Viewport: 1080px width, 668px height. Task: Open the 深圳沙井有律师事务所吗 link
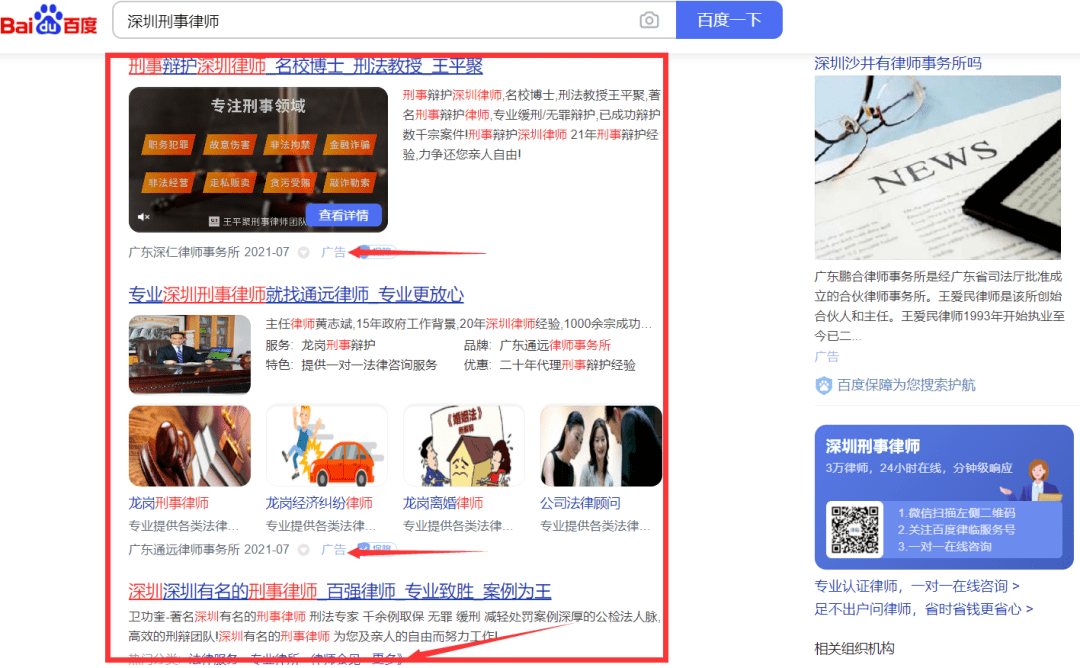[x=897, y=63]
